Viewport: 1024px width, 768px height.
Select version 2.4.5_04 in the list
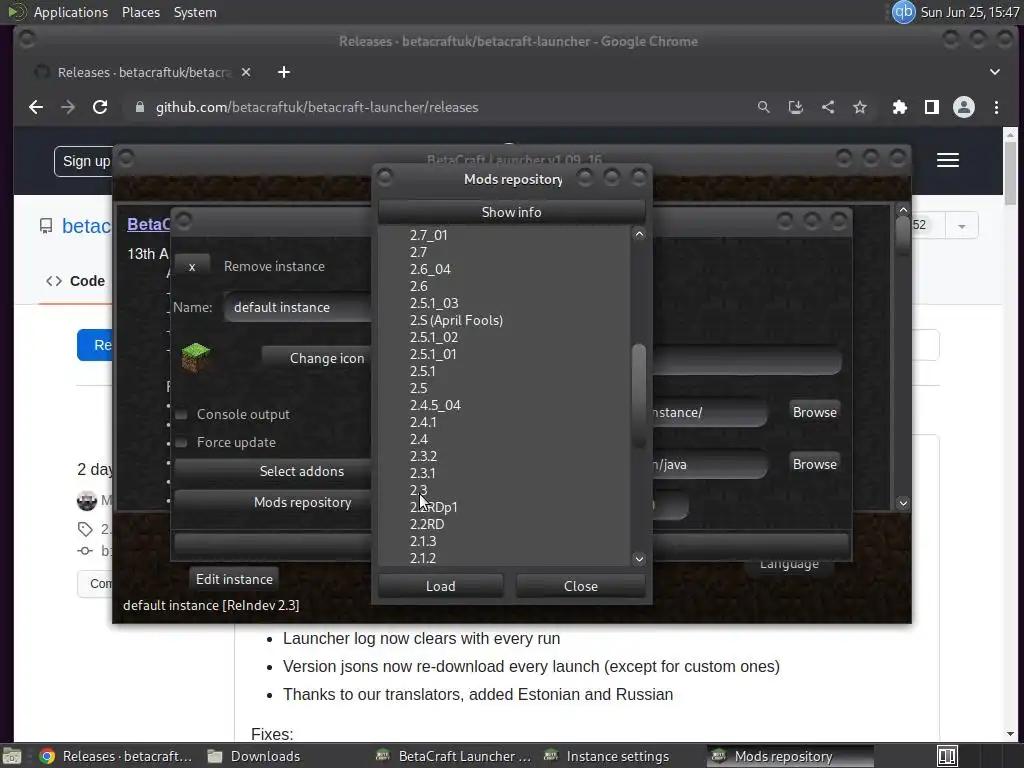435,405
